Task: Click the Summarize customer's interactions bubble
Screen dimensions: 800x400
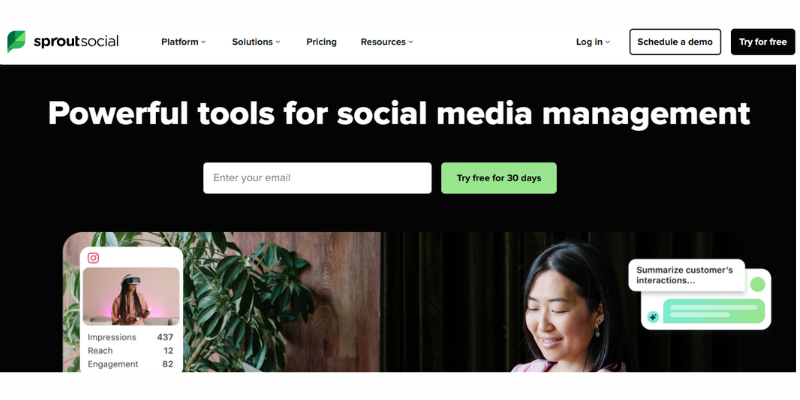Action: 687,275
